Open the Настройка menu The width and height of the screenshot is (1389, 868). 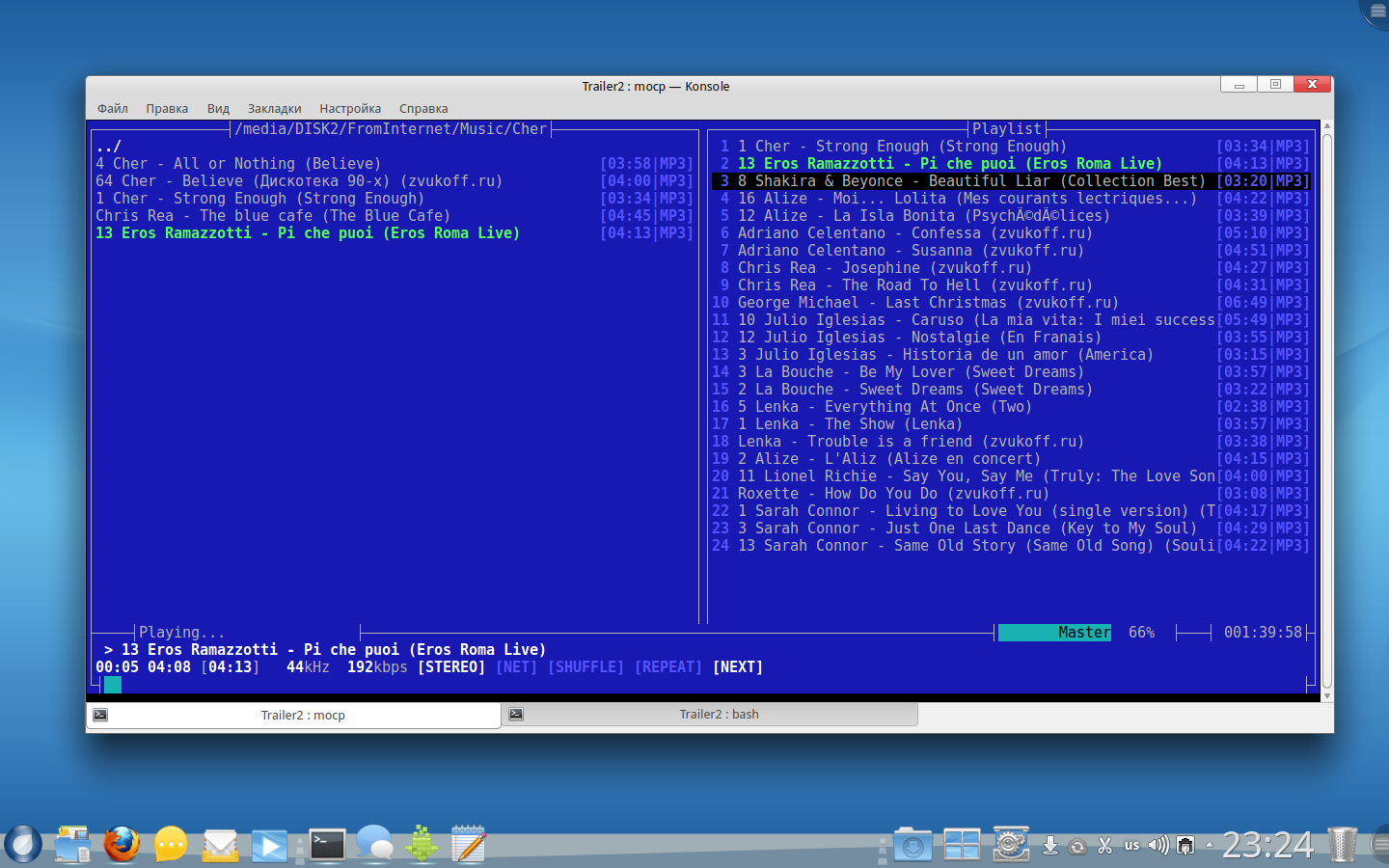point(350,109)
